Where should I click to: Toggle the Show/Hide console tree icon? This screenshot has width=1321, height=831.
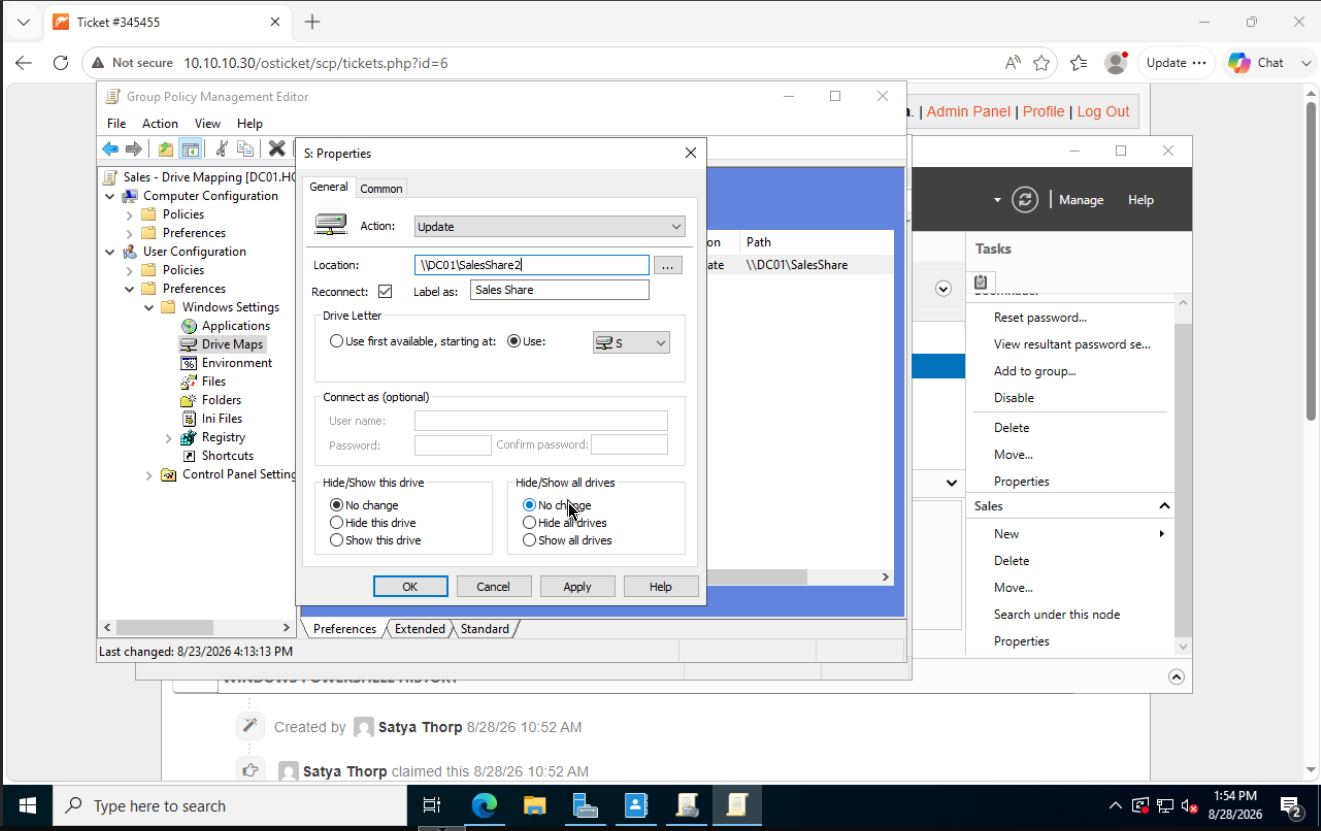190,149
